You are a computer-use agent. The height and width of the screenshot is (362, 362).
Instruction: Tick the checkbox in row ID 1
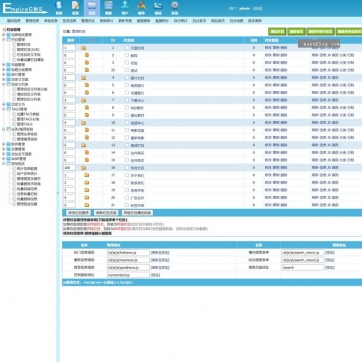point(127,48)
